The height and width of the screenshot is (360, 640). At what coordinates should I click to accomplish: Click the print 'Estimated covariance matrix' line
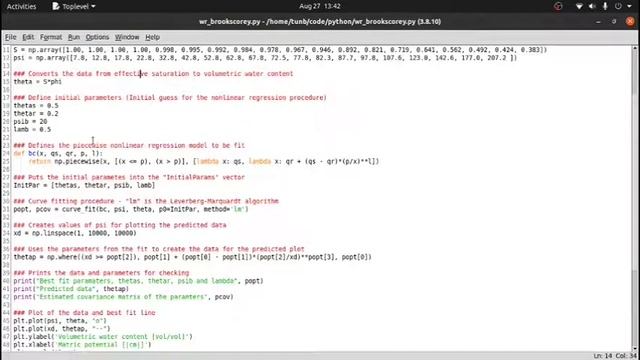point(123,297)
